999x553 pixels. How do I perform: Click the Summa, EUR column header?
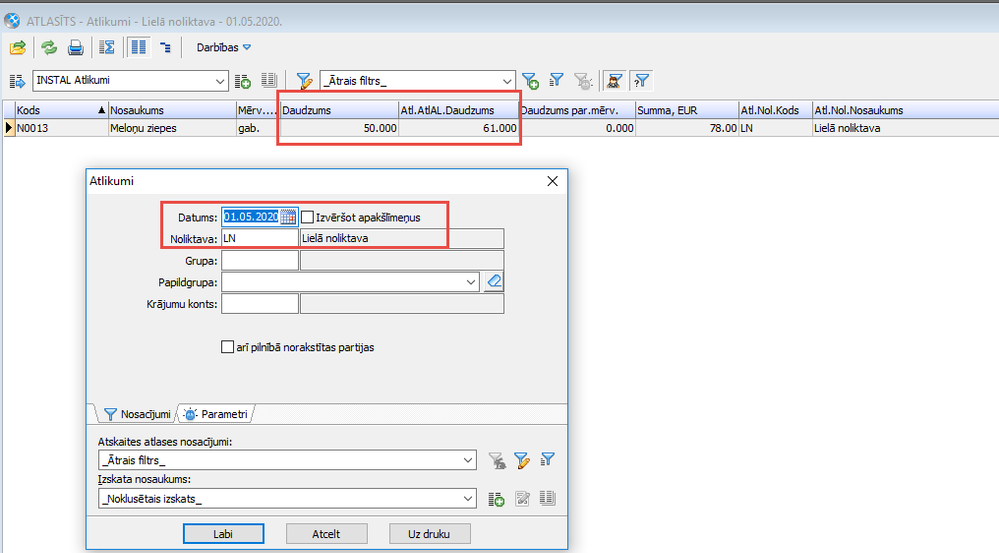[x=687, y=110]
